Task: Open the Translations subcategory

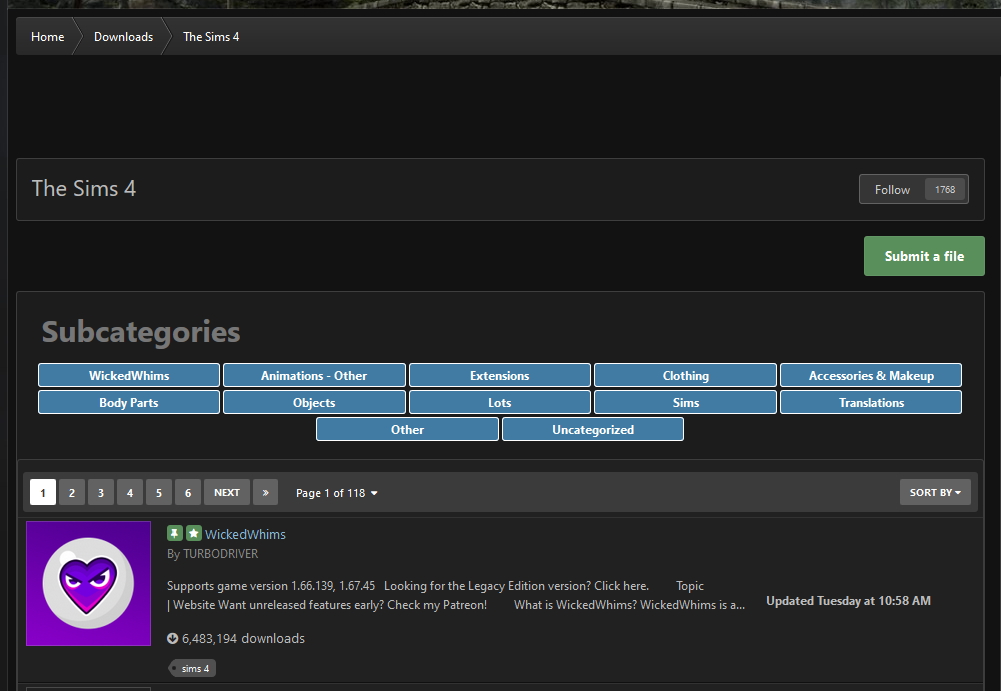Action: pos(871,402)
